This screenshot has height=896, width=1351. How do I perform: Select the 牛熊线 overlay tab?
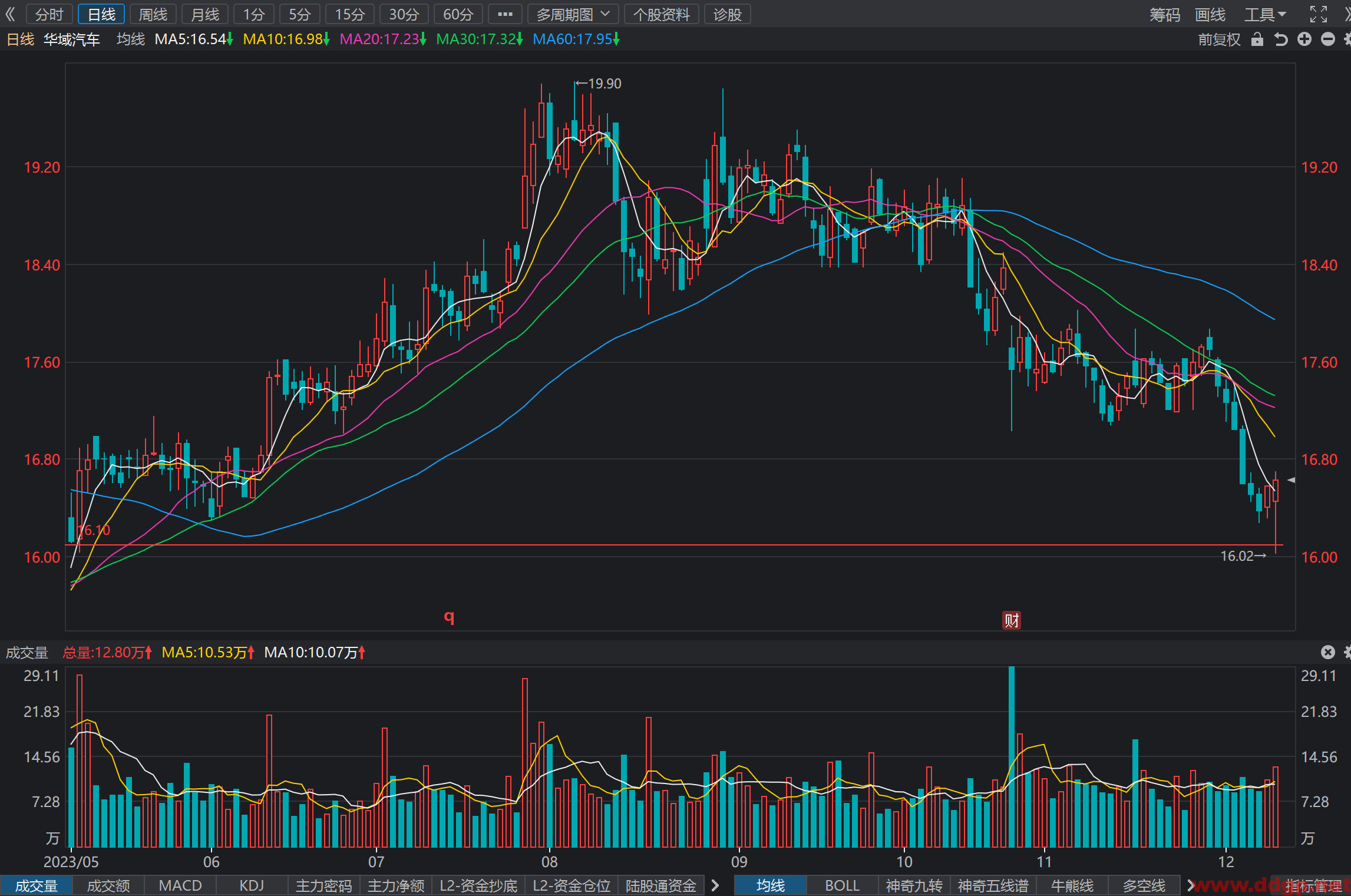click(x=1072, y=886)
